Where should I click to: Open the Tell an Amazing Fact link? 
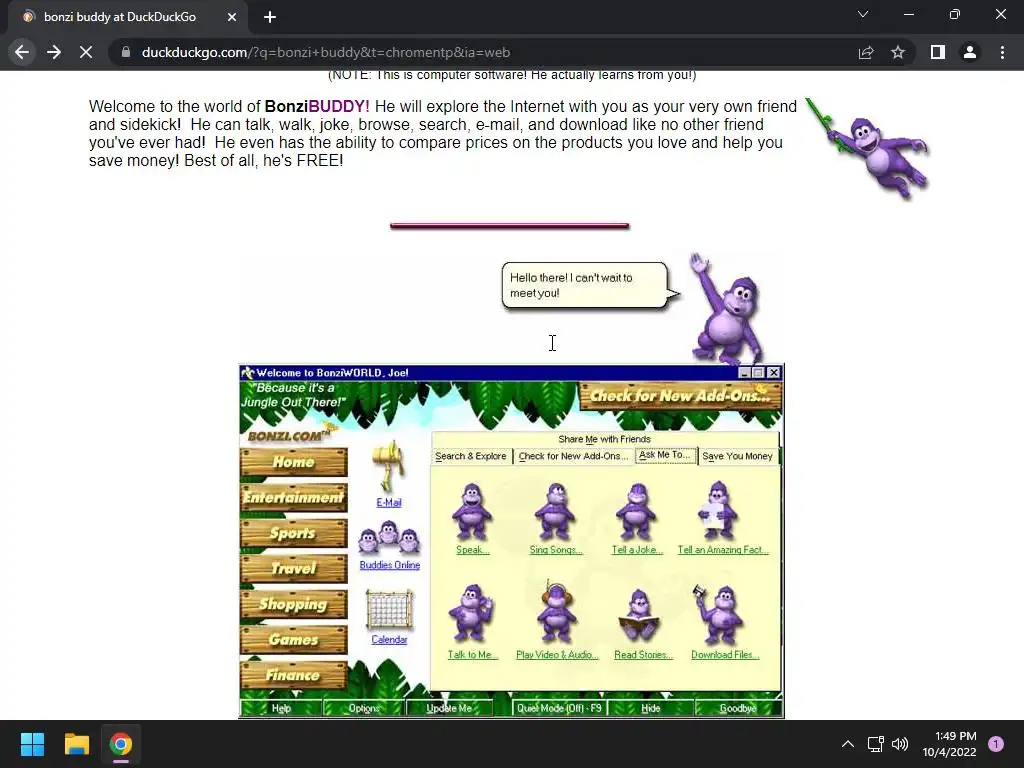(723, 550)
